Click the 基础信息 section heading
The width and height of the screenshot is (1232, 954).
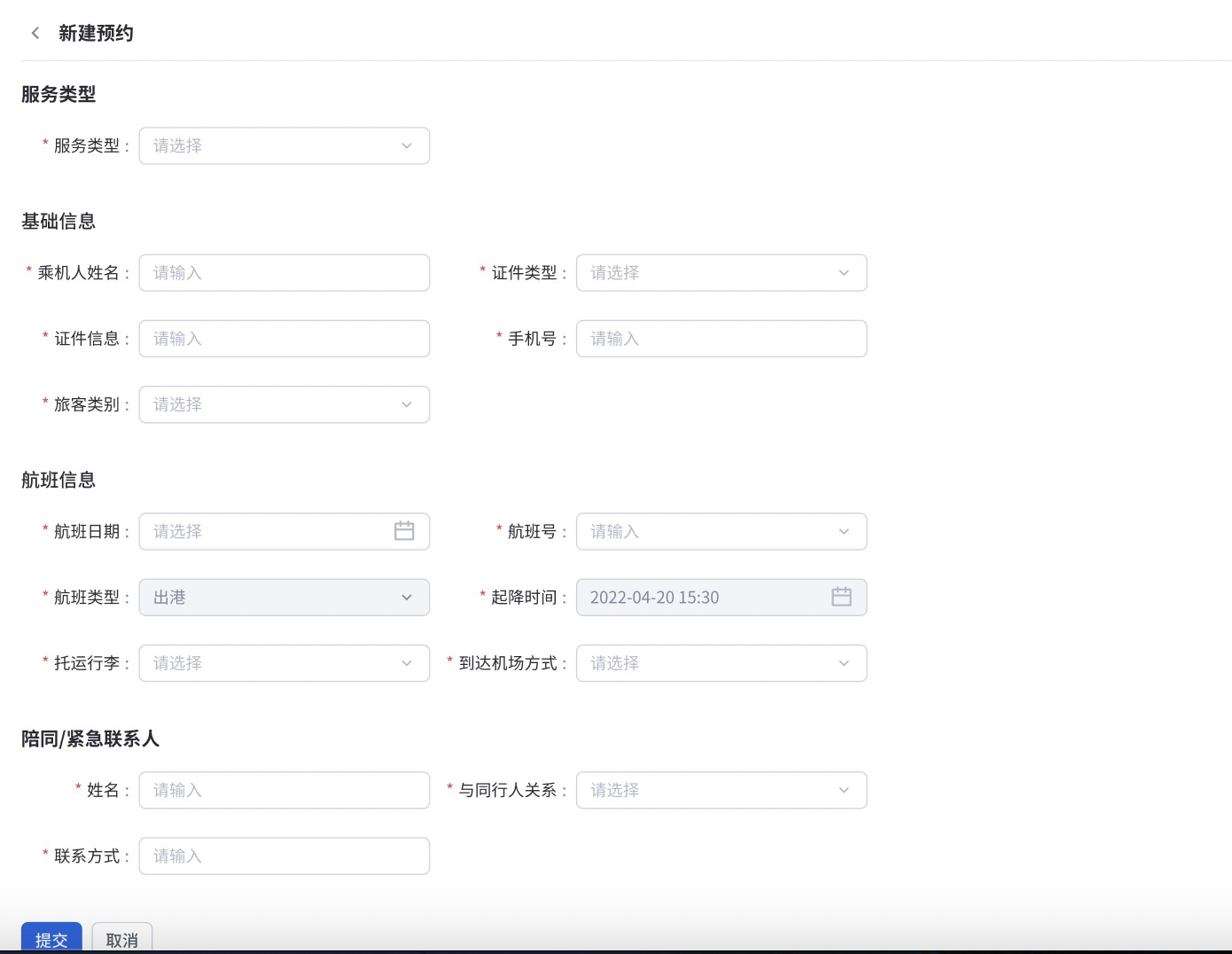tap(58, 222)
